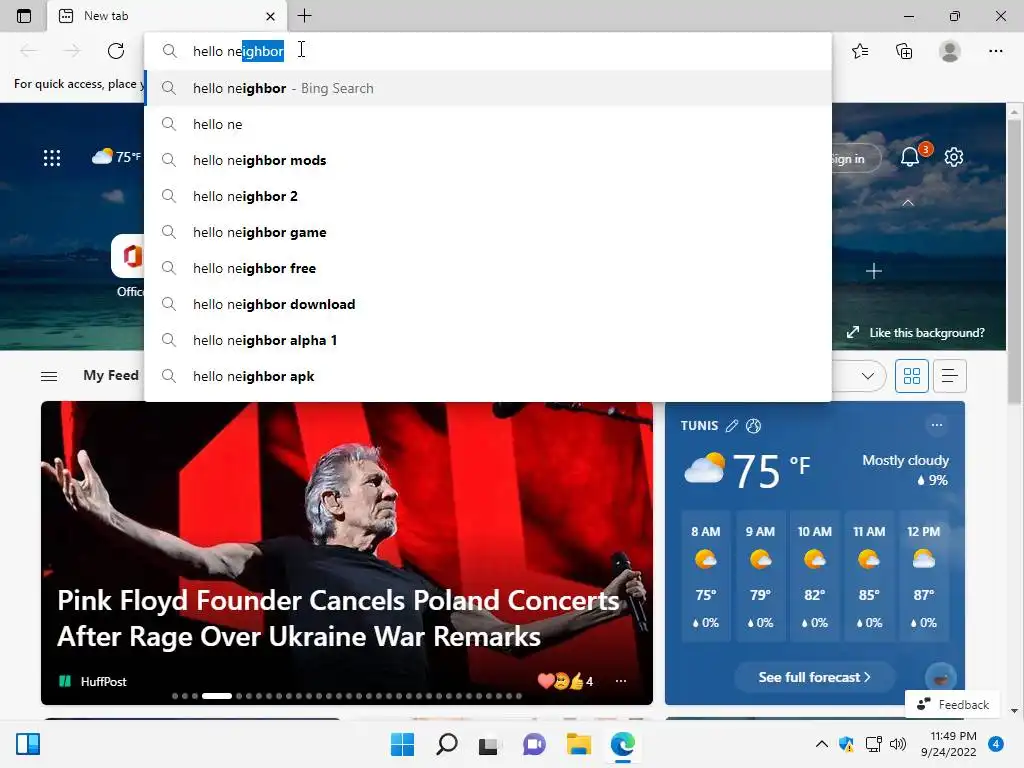Screen dimensions: 1024x768
Task: Open the Office quick link tile
Action: pos(129,266)
